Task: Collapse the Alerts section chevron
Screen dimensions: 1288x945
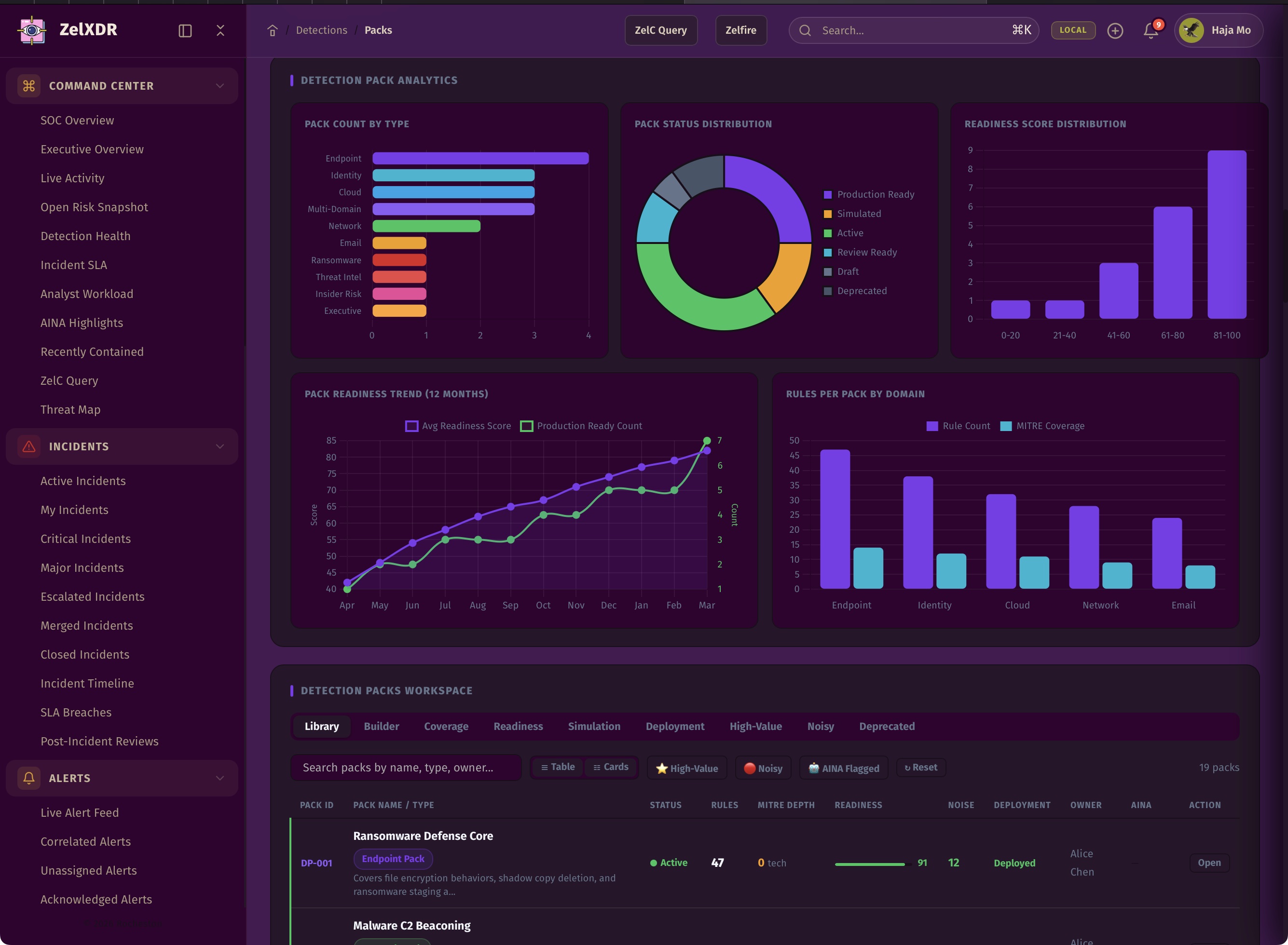Action: coord(219,778)
